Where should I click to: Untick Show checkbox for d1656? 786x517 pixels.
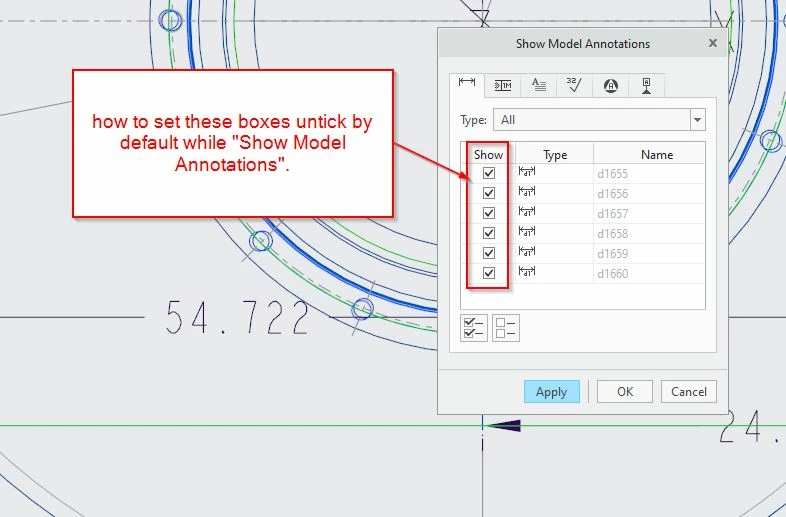489,193
